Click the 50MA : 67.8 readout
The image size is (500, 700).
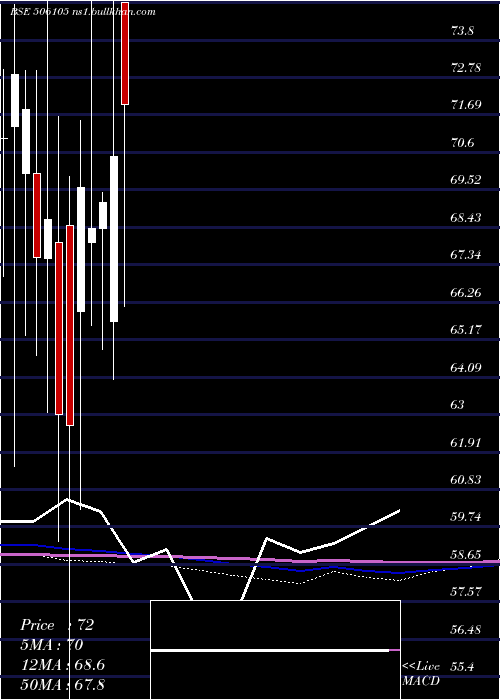[62, 684]
